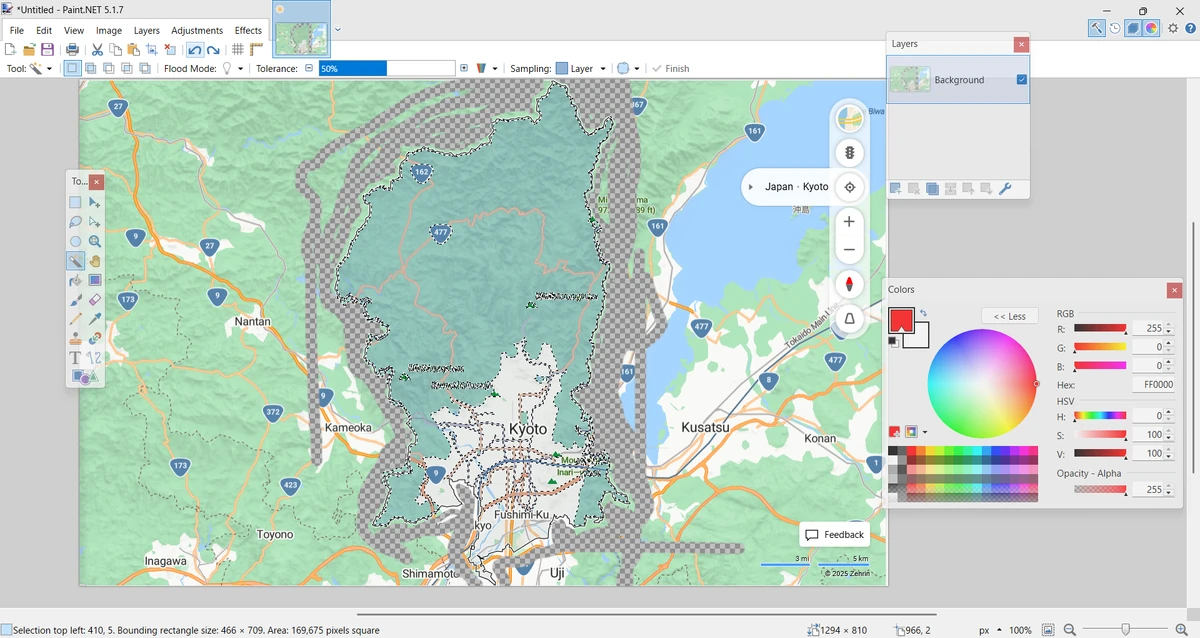
Task: Select the Line/Curve tool
Action: (x=94, y=358)
